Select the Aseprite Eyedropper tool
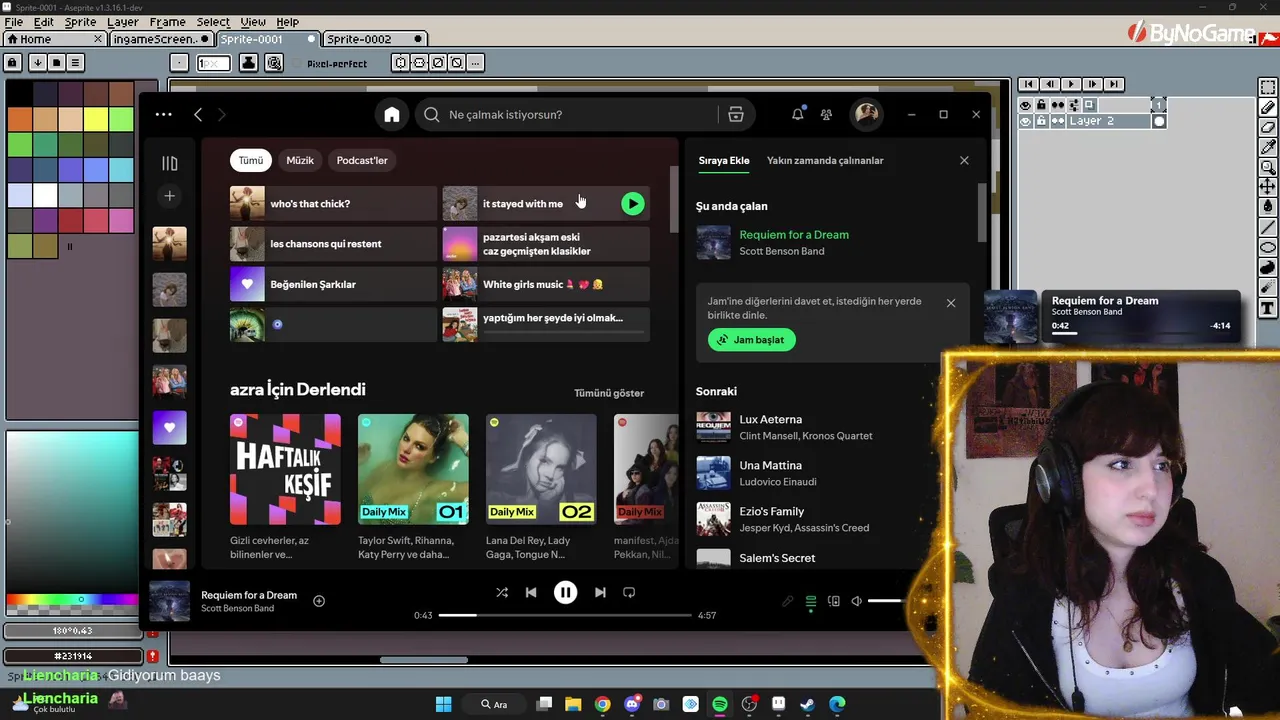The width and height of the screenshot is (1280, 720). 1268,147
